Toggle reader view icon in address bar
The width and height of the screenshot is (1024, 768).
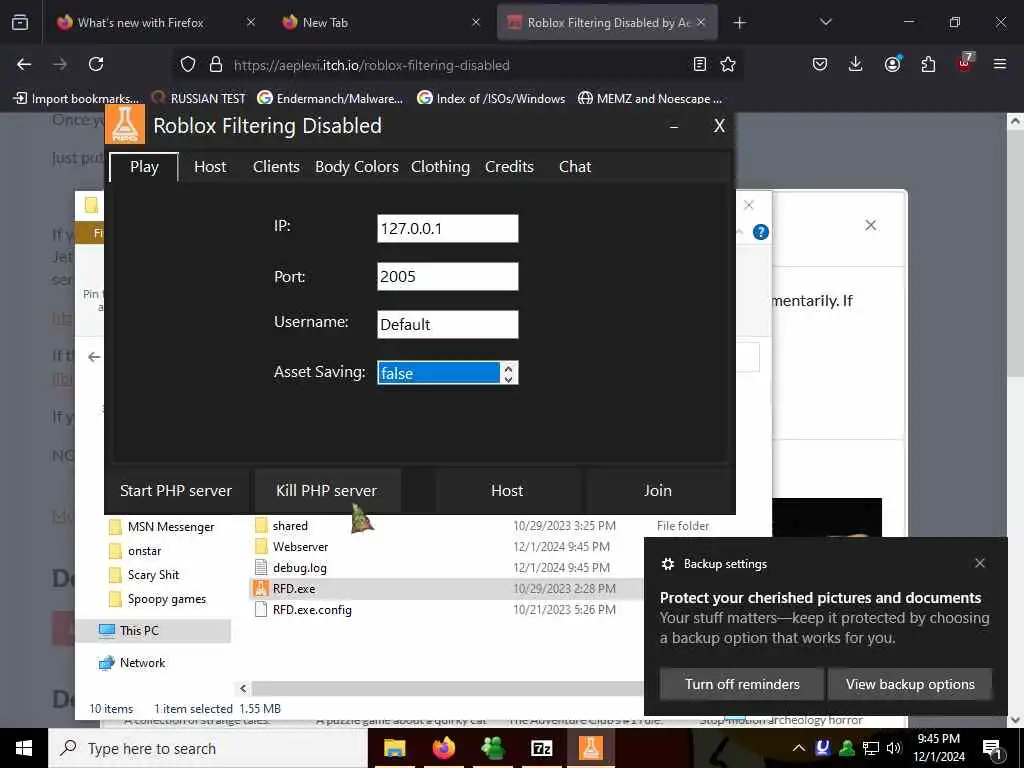pos(699,64)
